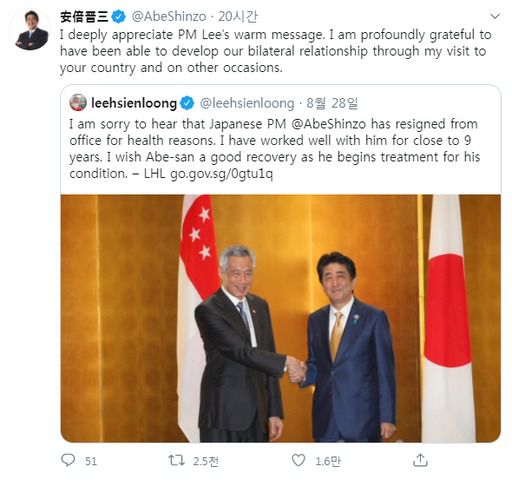Open the @leehsienloong handle in quoted tweet
The width and height of the screenshot is (512, 486).
pos(247,103)
